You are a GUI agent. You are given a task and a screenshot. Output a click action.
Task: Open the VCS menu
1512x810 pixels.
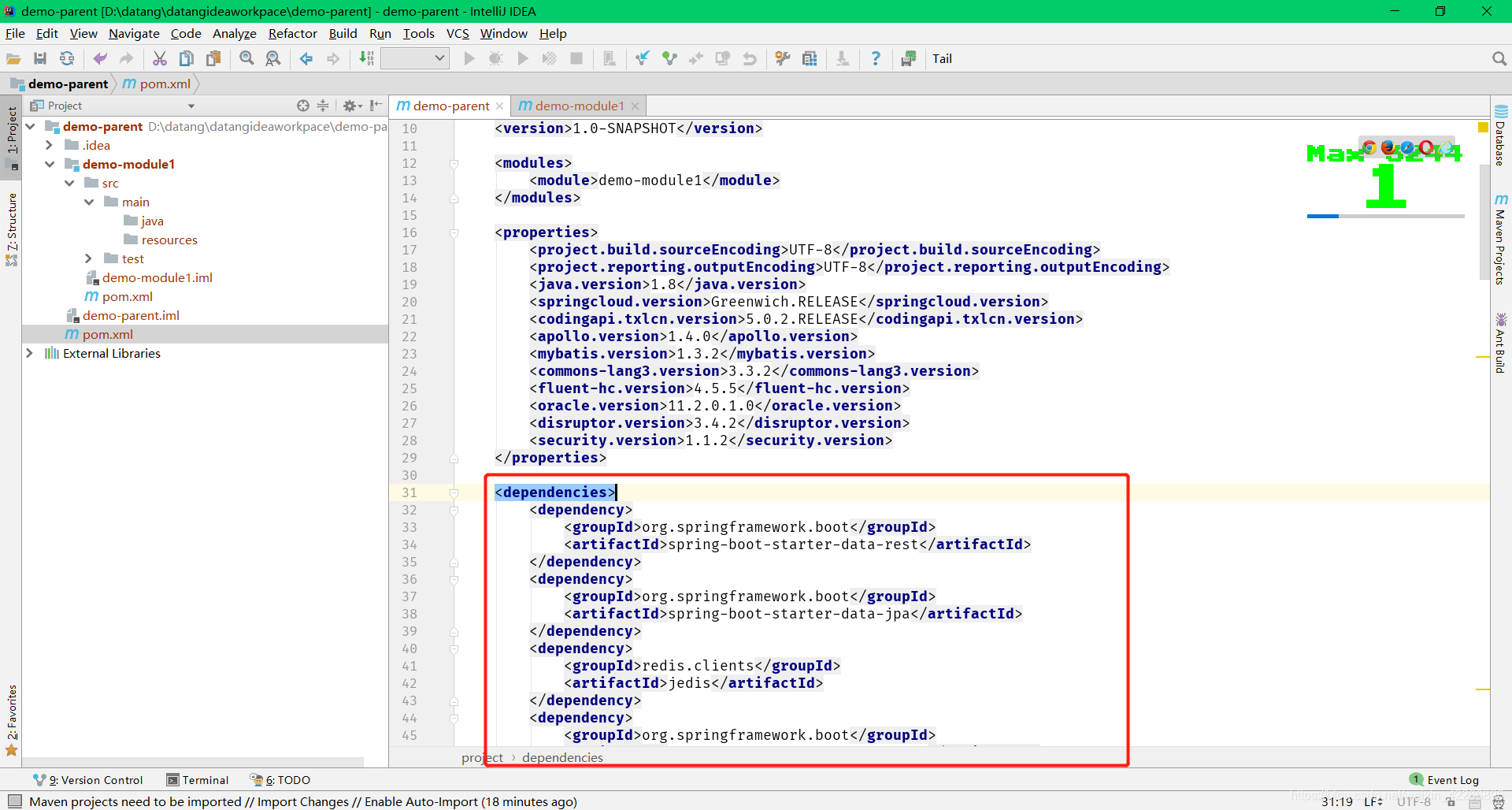pos(458,33)
